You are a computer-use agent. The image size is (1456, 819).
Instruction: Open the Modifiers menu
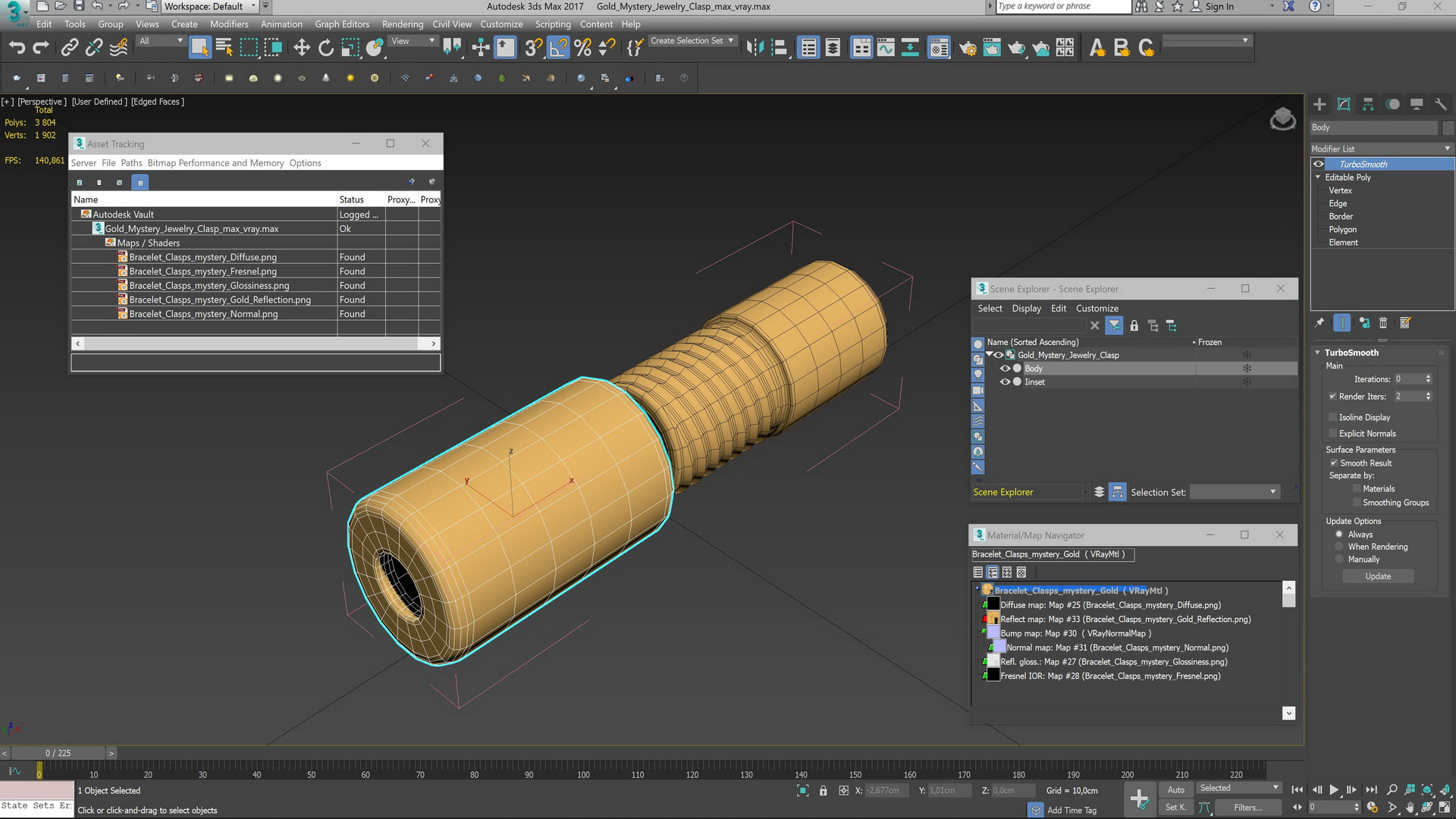click(x=229, y=24)
